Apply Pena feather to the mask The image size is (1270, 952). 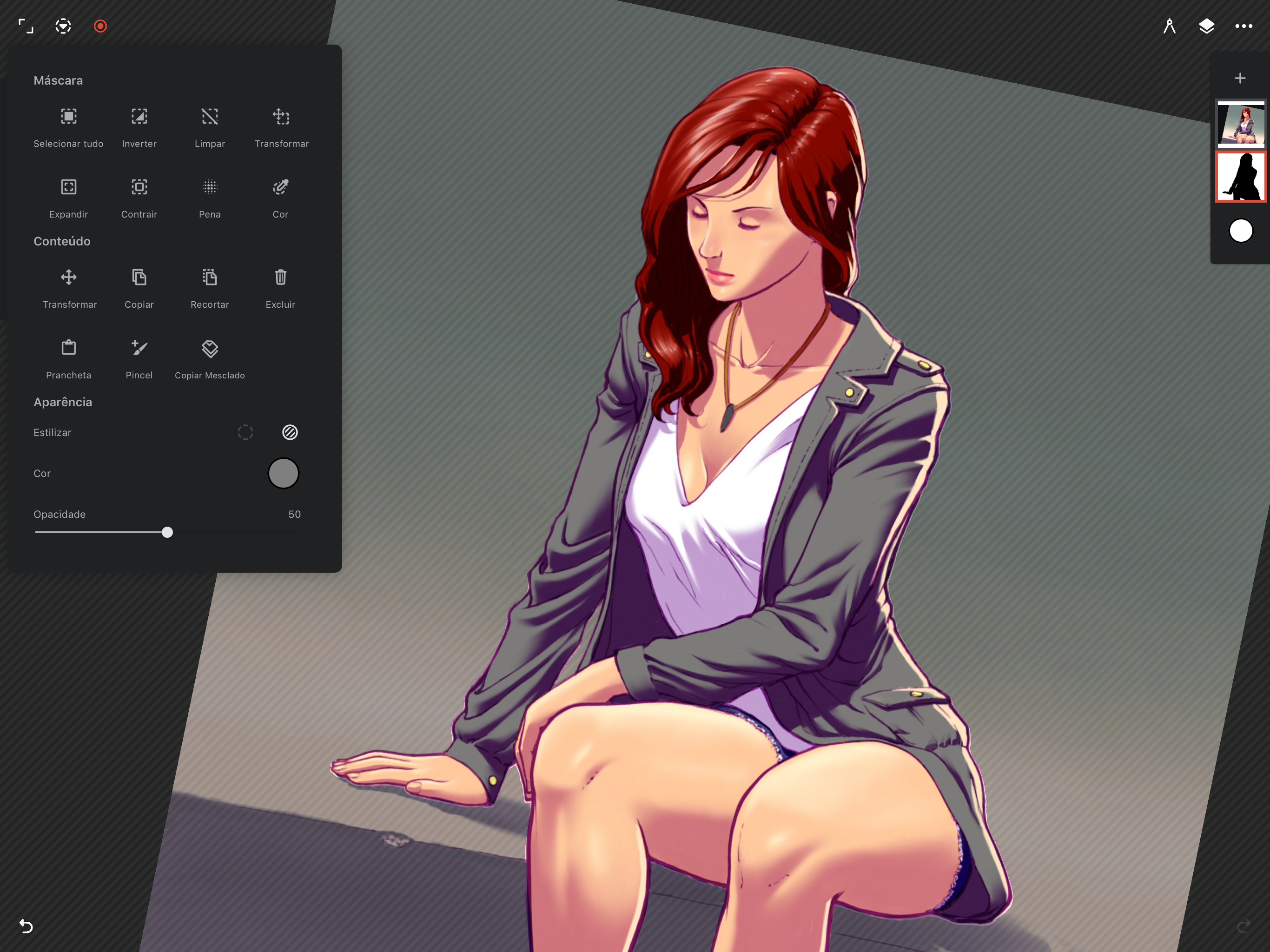point(210,187)
